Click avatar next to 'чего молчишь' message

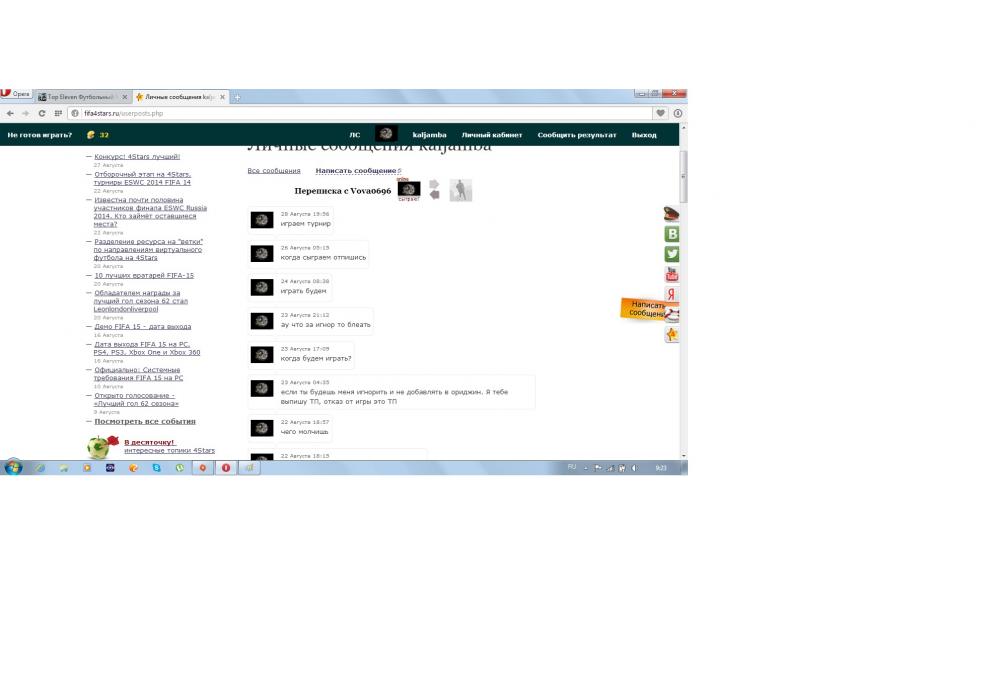[261, 428]
